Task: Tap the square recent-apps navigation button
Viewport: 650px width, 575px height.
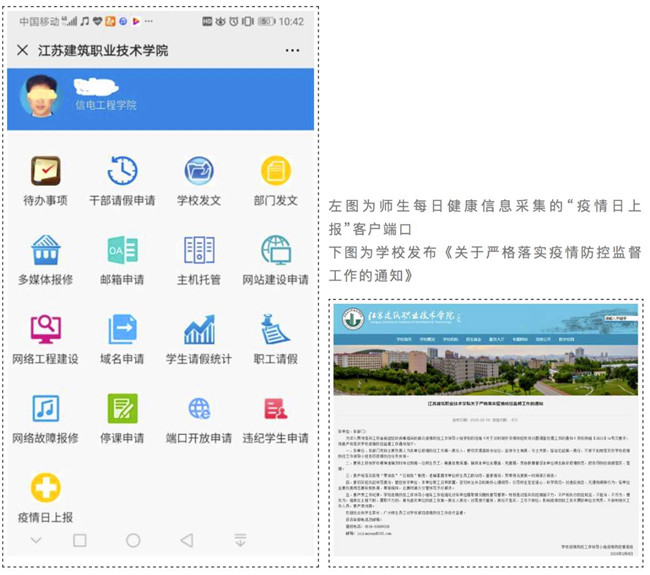Action: 80,540
